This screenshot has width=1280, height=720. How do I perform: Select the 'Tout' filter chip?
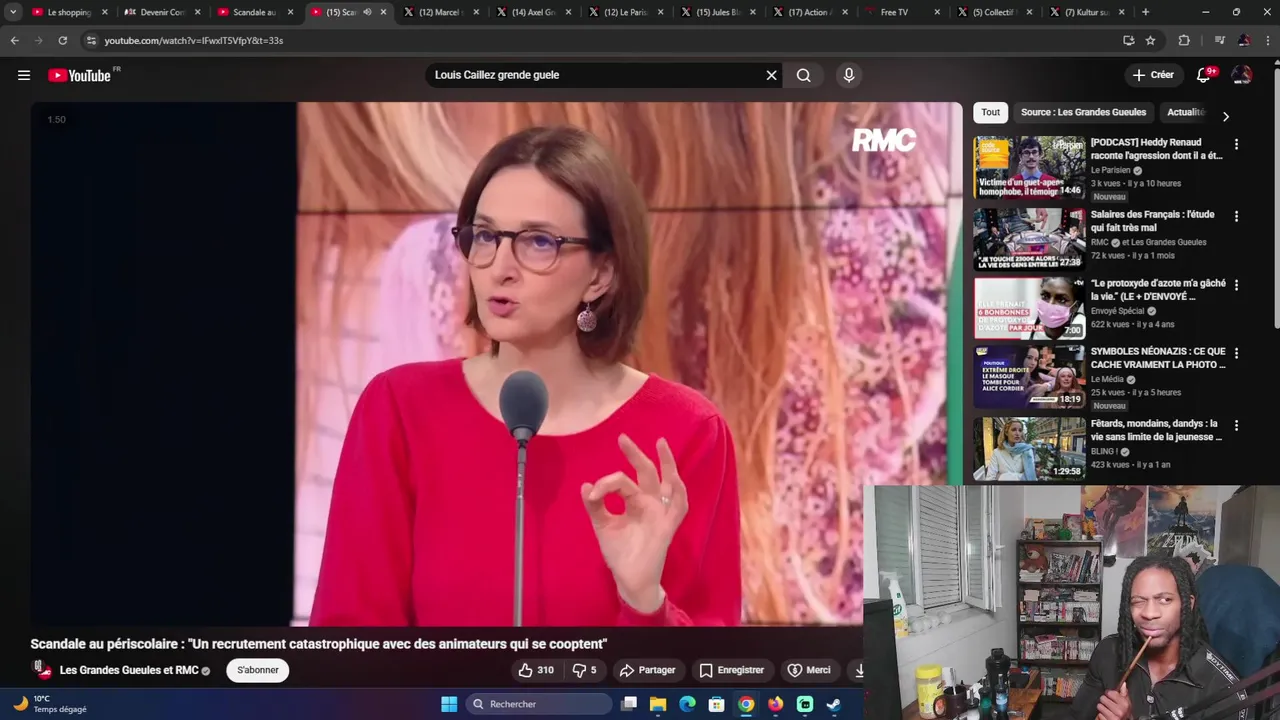(990, 112)
